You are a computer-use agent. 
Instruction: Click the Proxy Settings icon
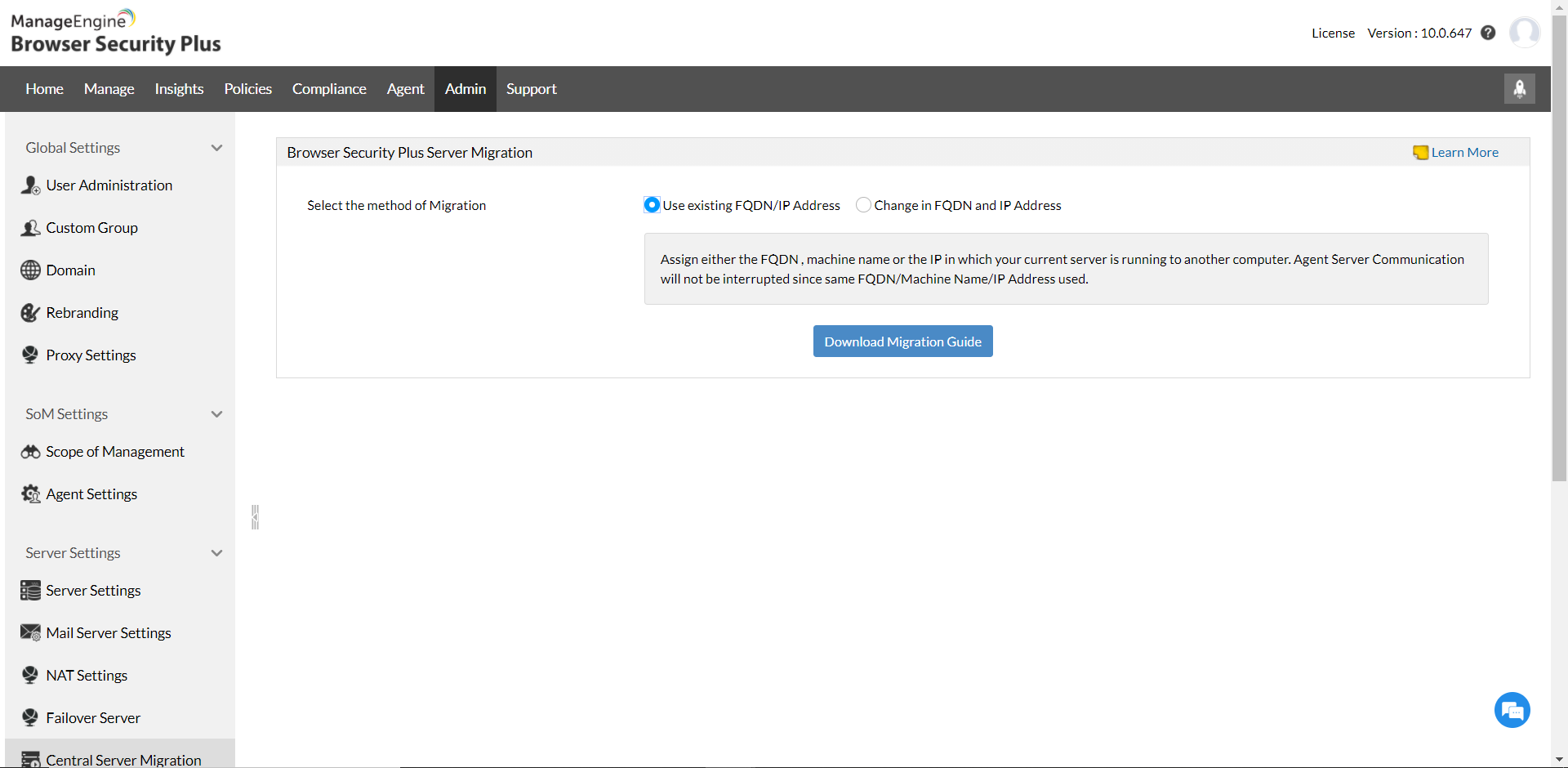tap(30, 355)
